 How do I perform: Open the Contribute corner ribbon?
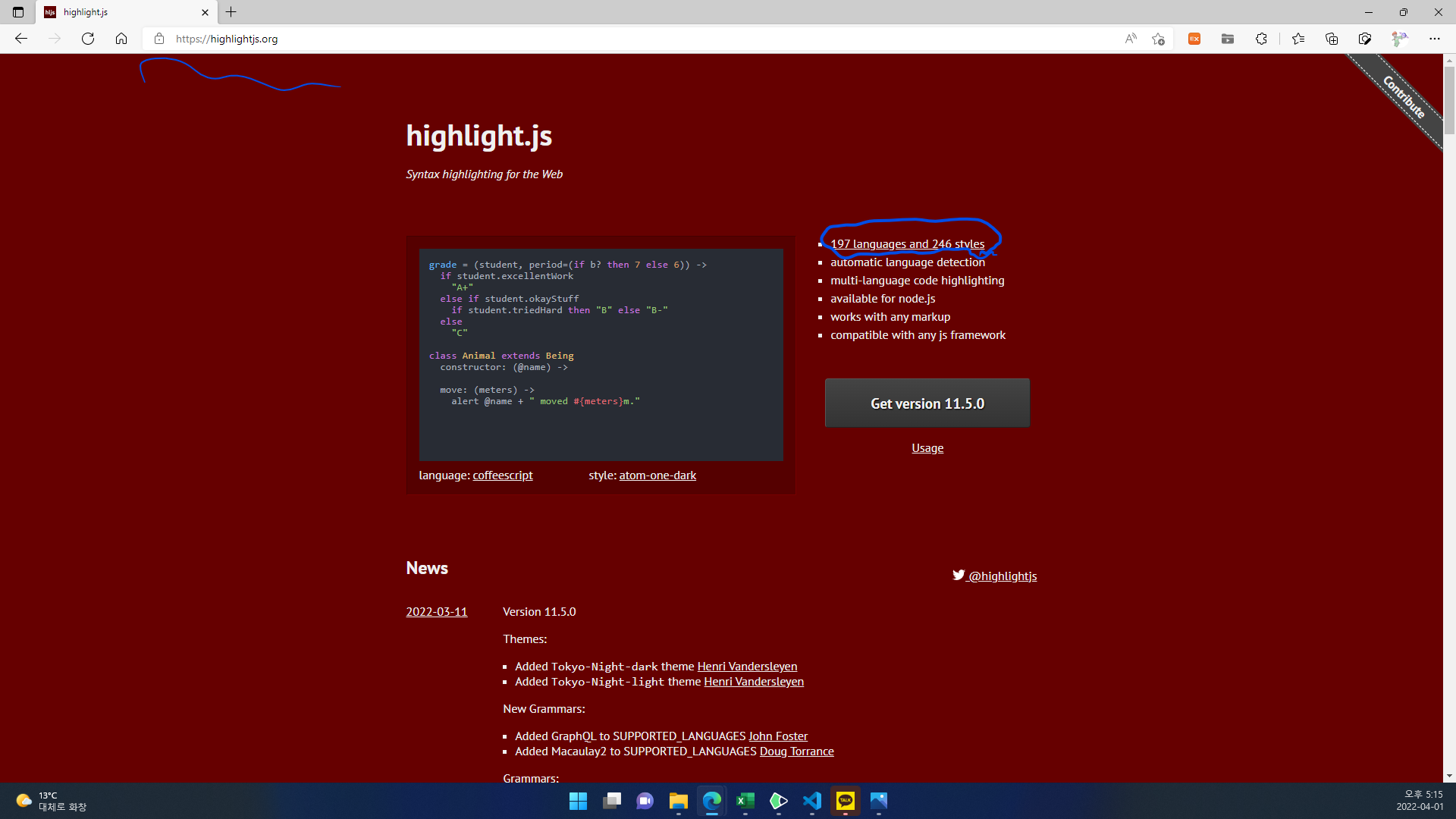[x=1403, y=97]
